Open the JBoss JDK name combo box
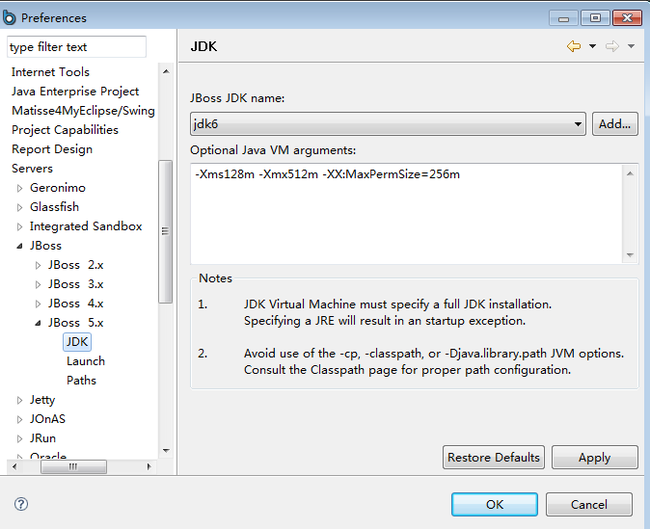 click(388, 124)
